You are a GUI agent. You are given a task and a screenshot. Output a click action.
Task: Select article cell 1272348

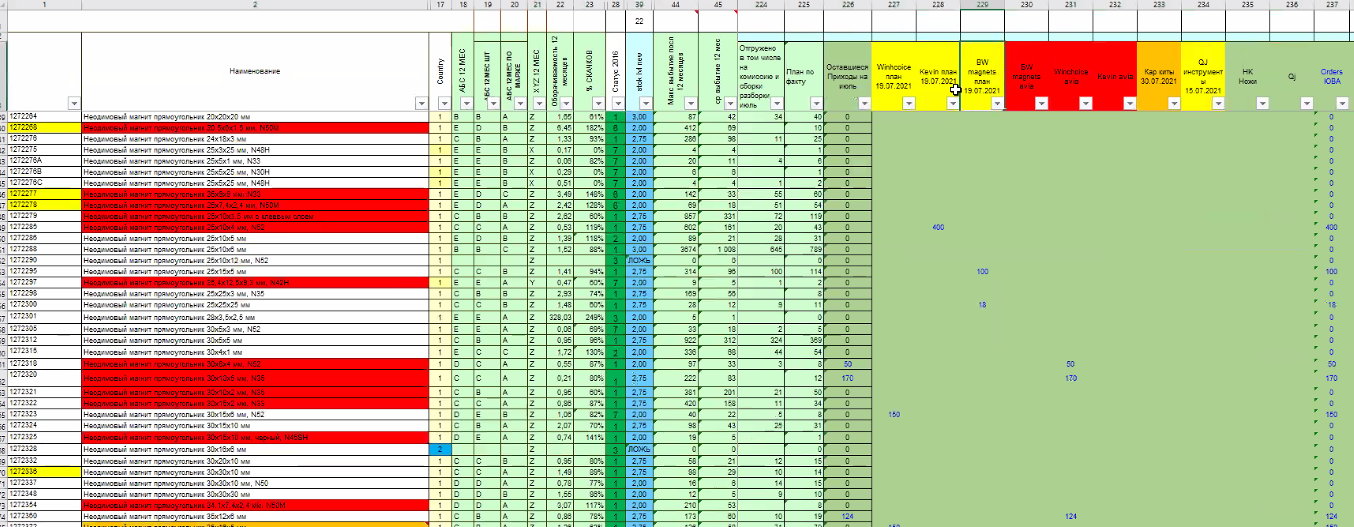45,493
